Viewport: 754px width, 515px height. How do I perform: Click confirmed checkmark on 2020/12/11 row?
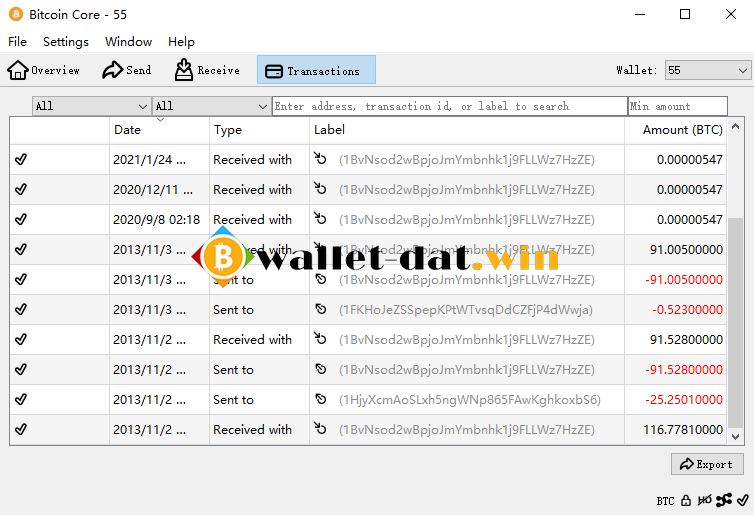21,189
